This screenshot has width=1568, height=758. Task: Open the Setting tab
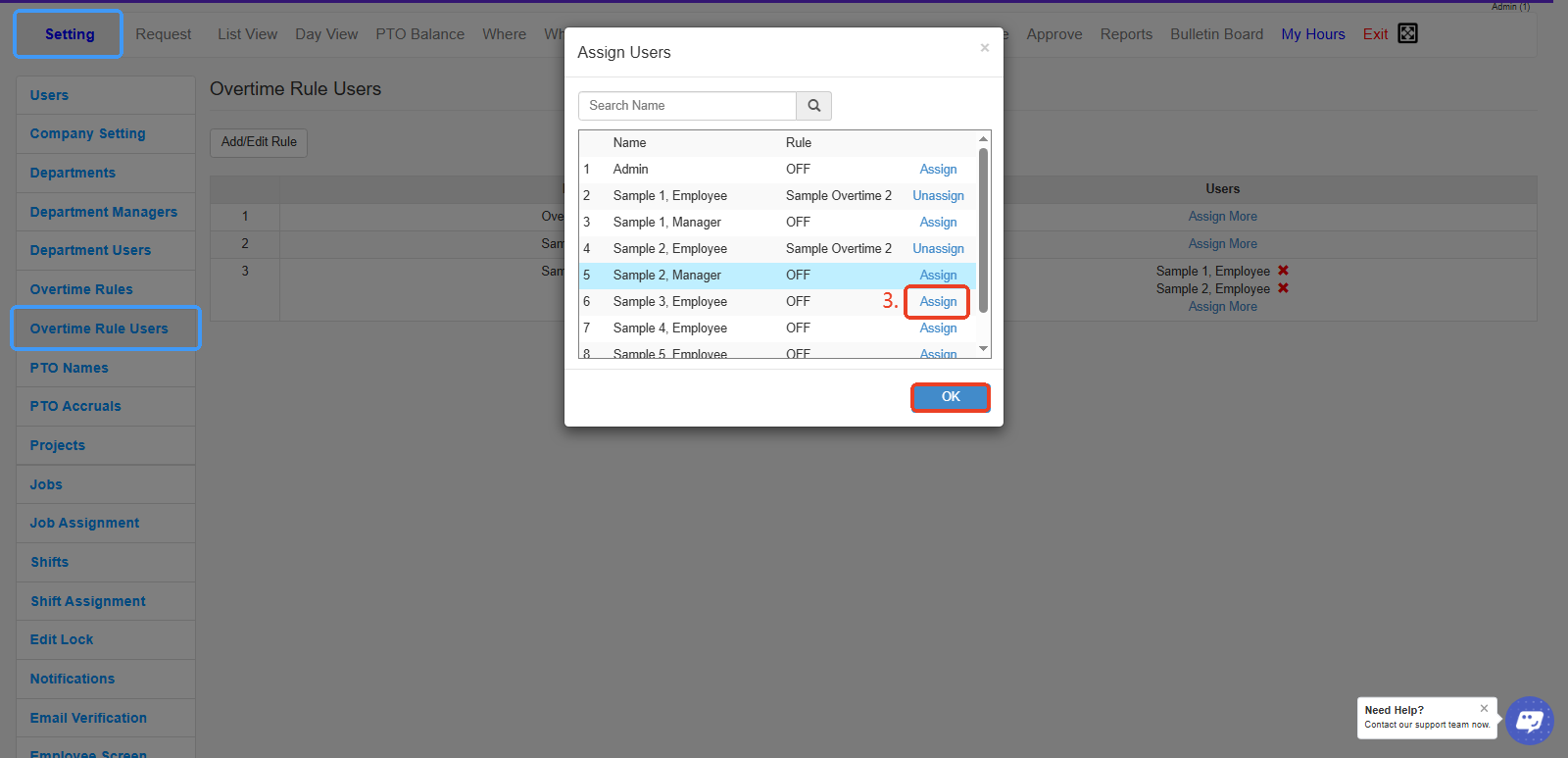pyautogui.click(x=69, y=34)
